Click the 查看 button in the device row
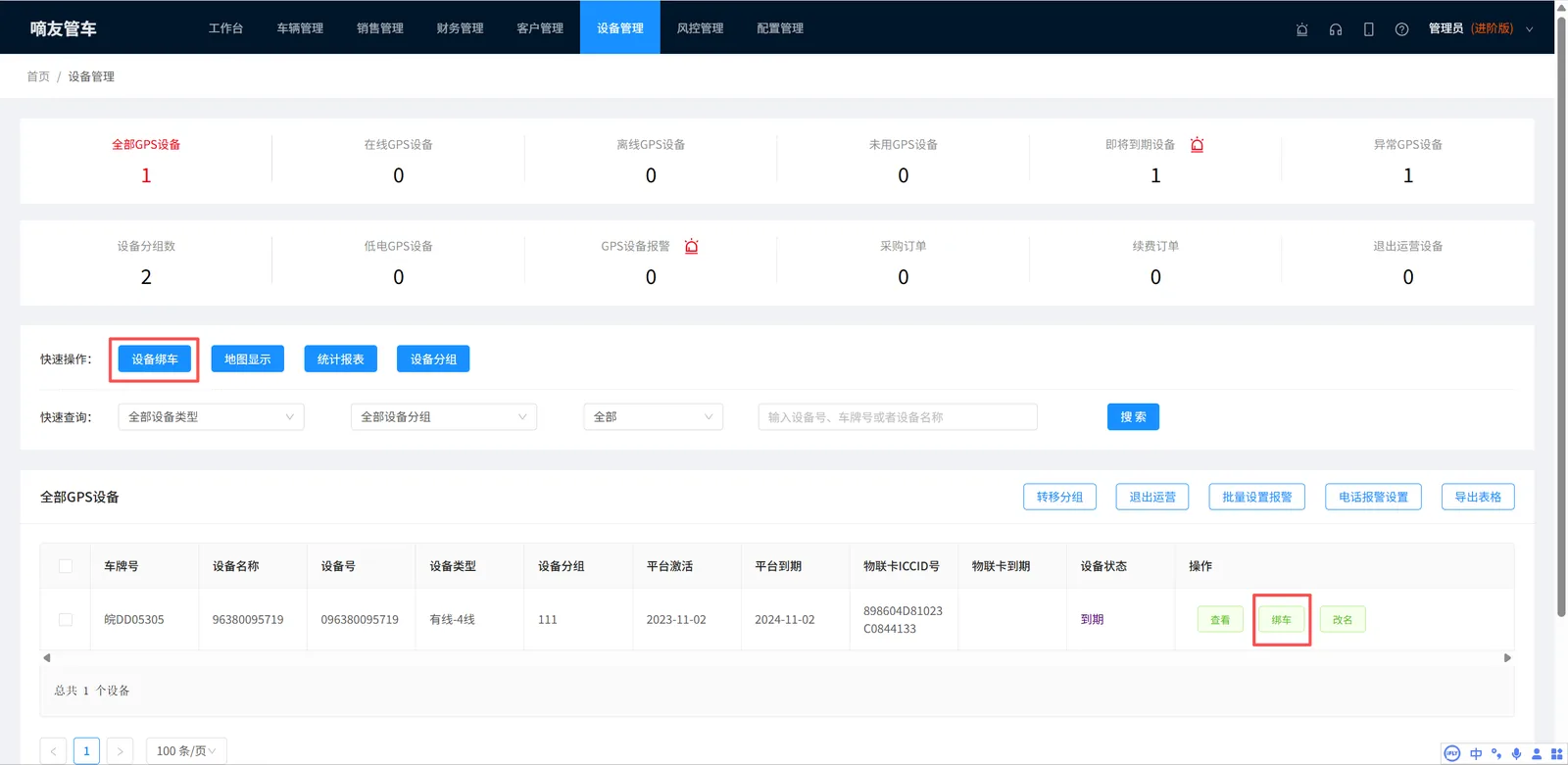Screen dimensions: 1568x765 coord(1220,620)
